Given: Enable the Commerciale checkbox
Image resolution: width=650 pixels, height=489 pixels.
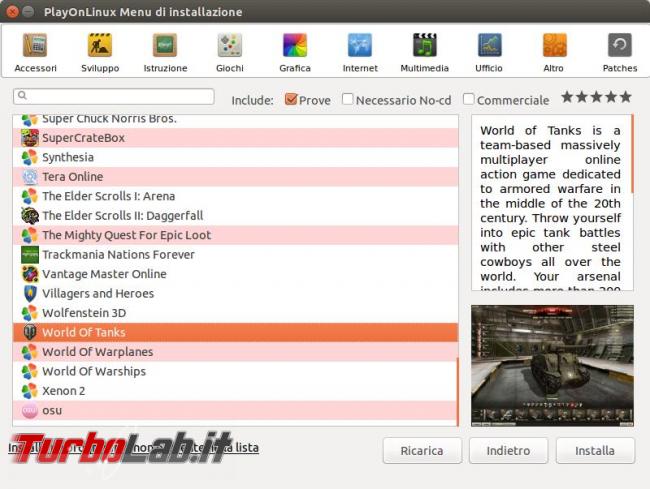Looking at the screenshot, I should 468,99.
